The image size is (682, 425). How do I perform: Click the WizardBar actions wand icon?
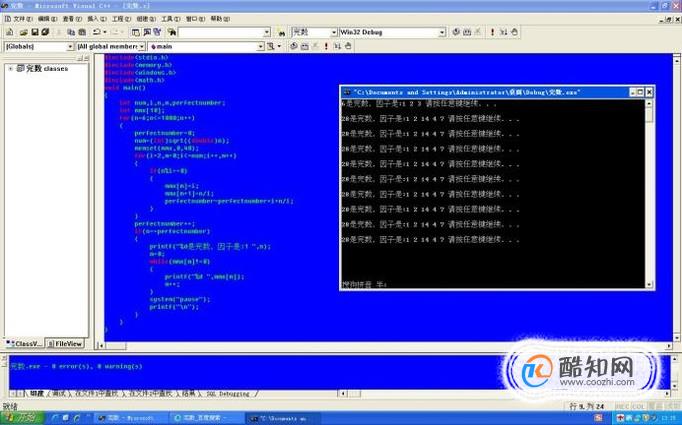click(x=271, y=46)
